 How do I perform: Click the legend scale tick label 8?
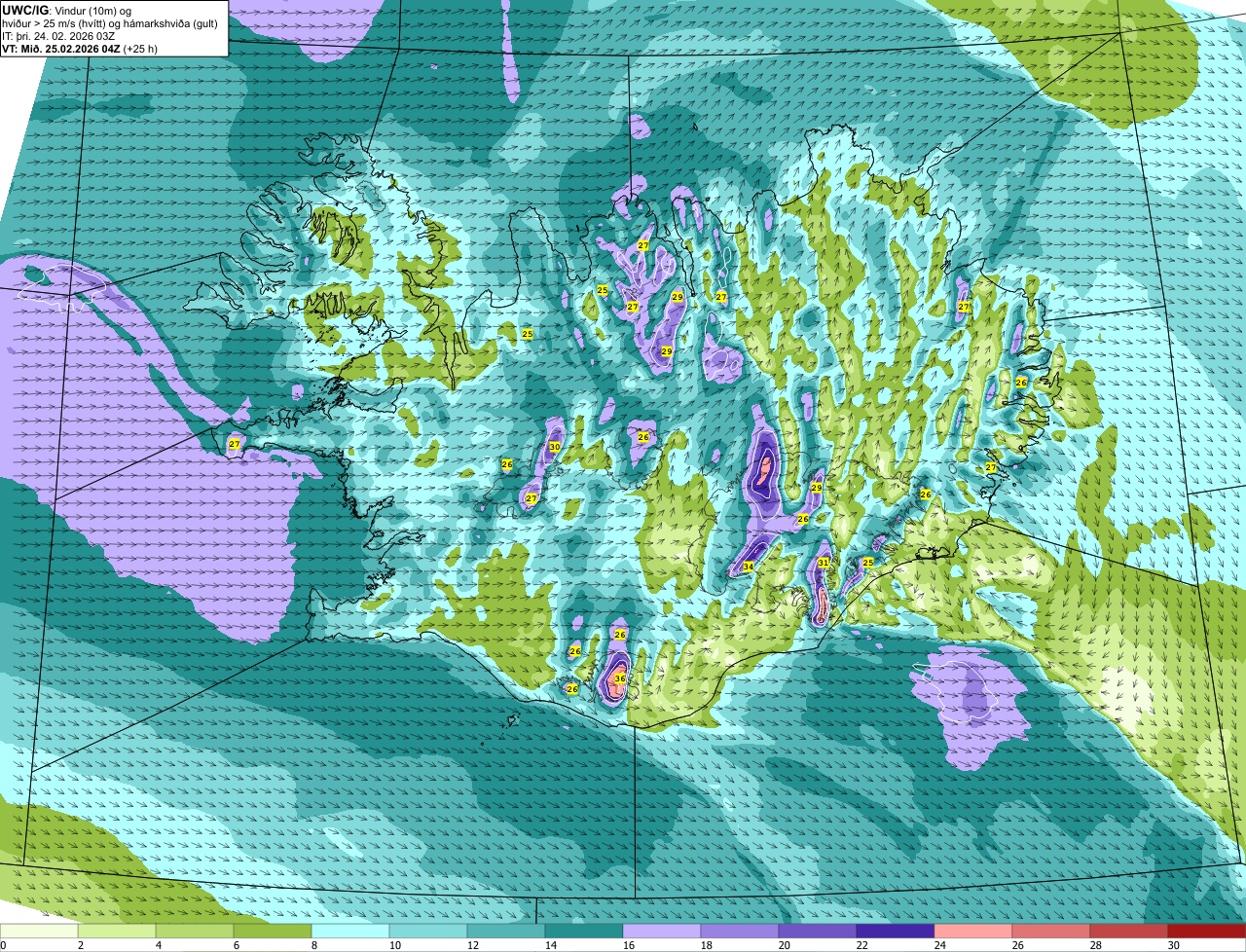pos(314,945)
